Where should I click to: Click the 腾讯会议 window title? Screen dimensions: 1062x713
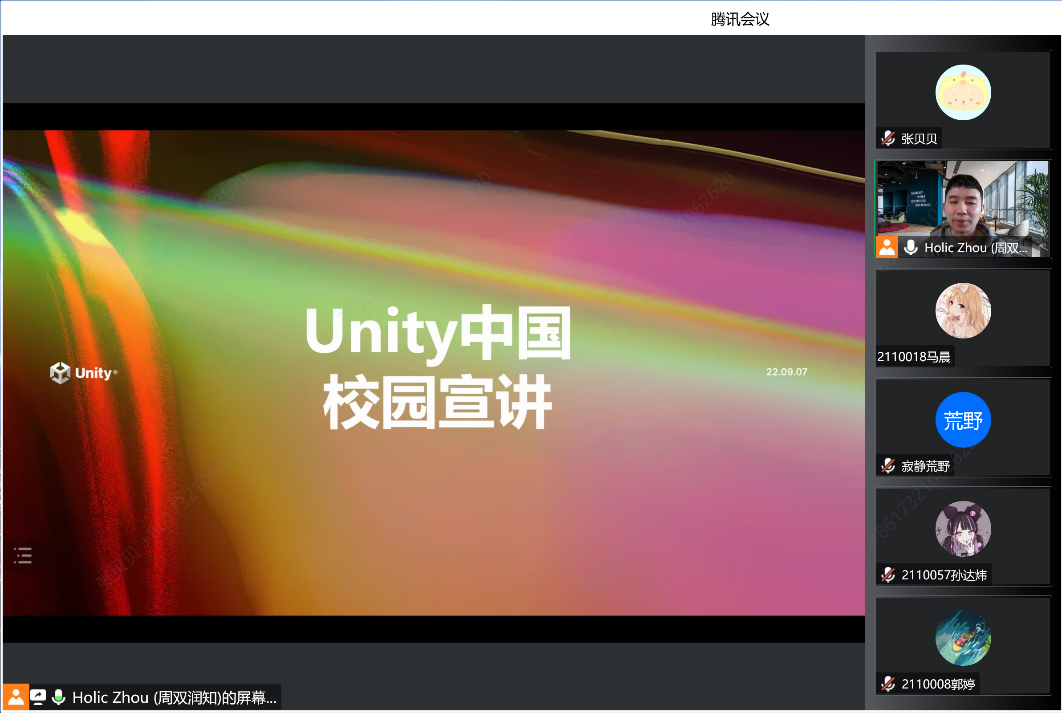click(740, 19)
